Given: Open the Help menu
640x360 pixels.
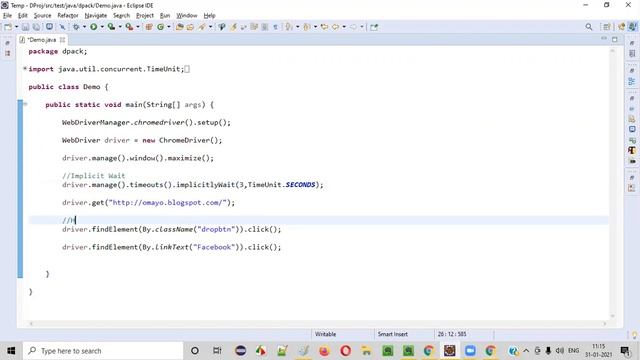Looking at the screenshot, I should [x=209, y=16].
